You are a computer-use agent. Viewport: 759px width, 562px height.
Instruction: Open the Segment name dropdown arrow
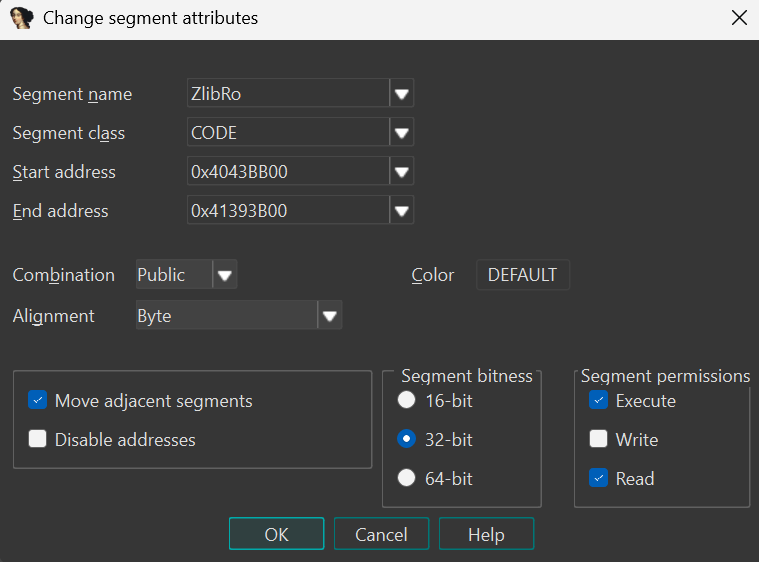point(401,93)
